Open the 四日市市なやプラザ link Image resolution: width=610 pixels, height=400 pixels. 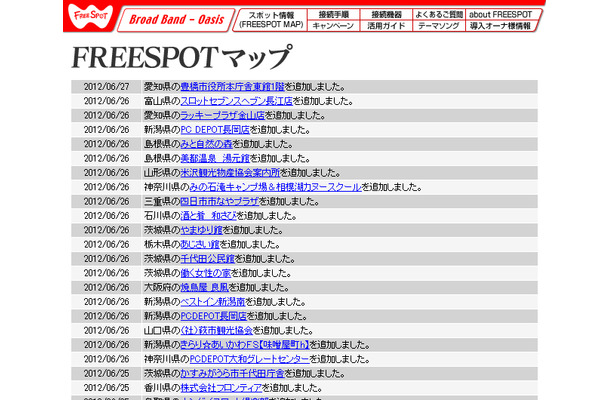(x=220, y=202)
